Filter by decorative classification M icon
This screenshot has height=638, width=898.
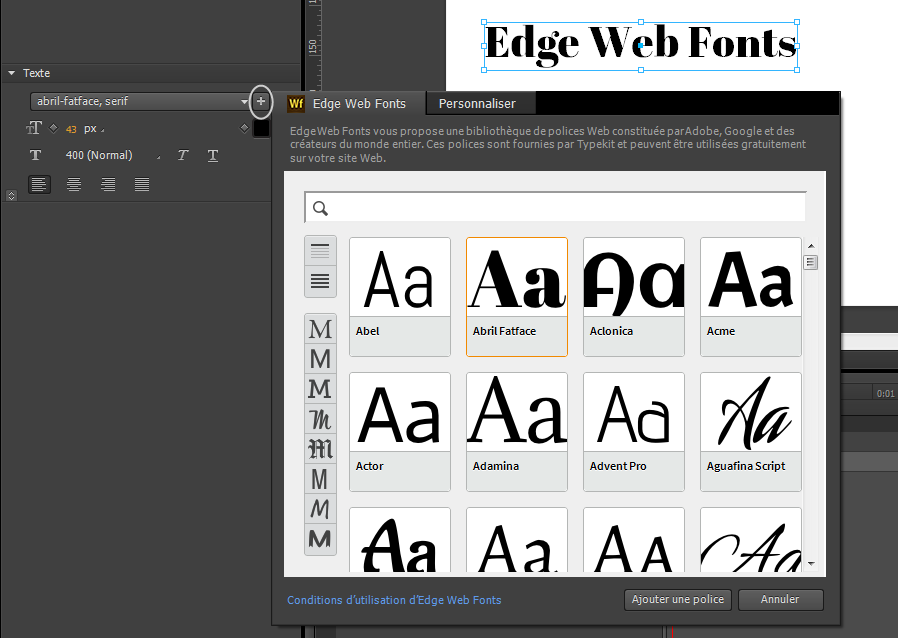[320, 539]
